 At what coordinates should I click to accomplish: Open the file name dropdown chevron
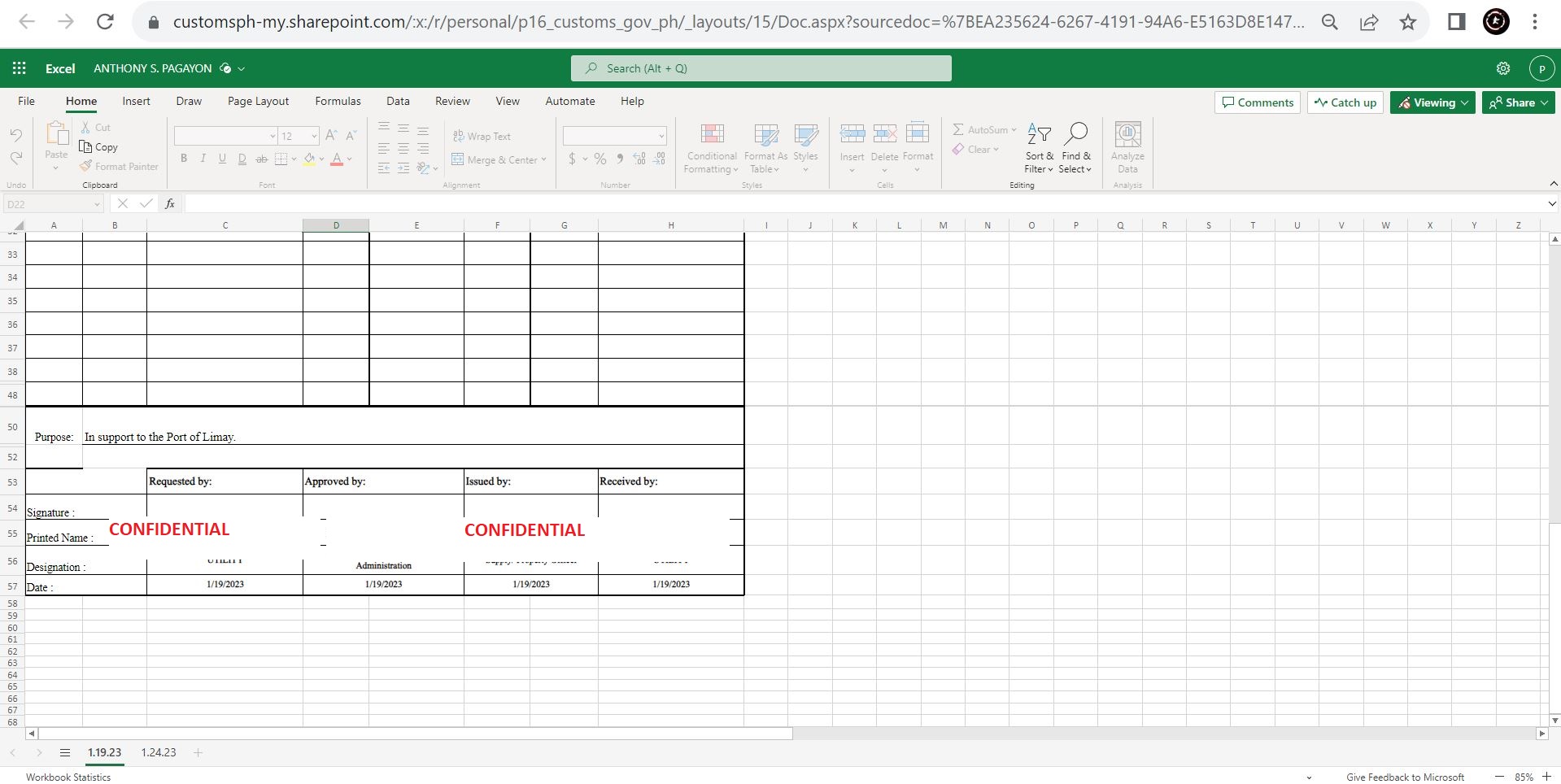coord(242,69)
